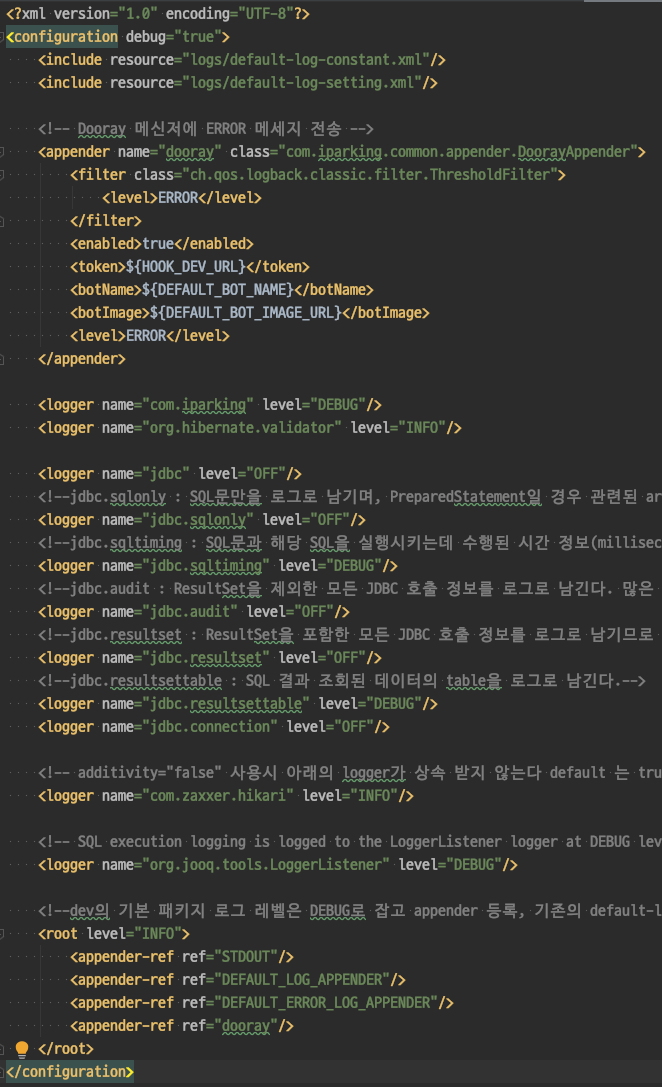Click the closing </root> tag
The height and width of the screenshot is (1087, 662).
(x=66, y=1048)
